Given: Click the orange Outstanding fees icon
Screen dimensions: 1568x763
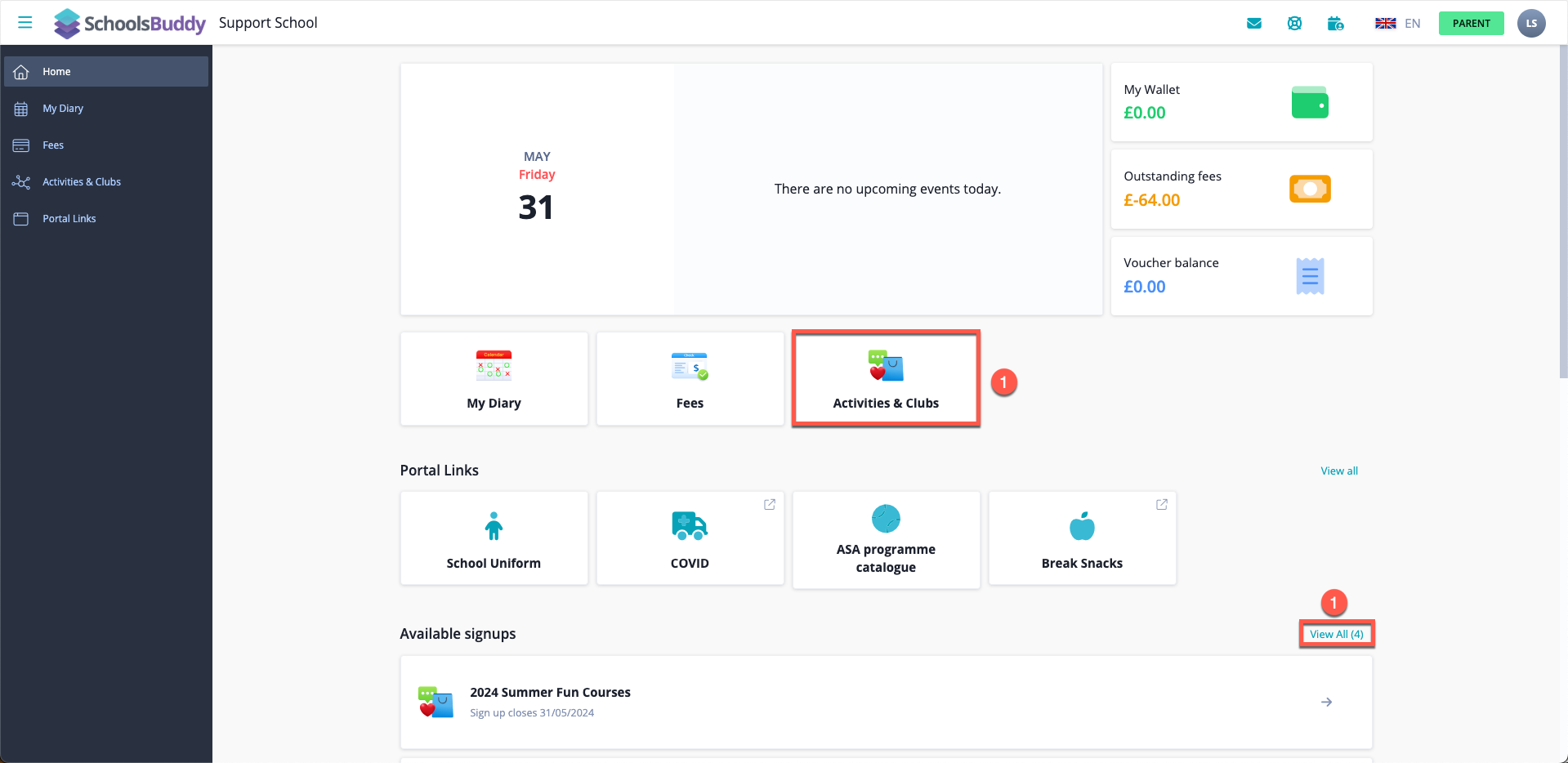Looking at the screenshot, I should 1310,189.
